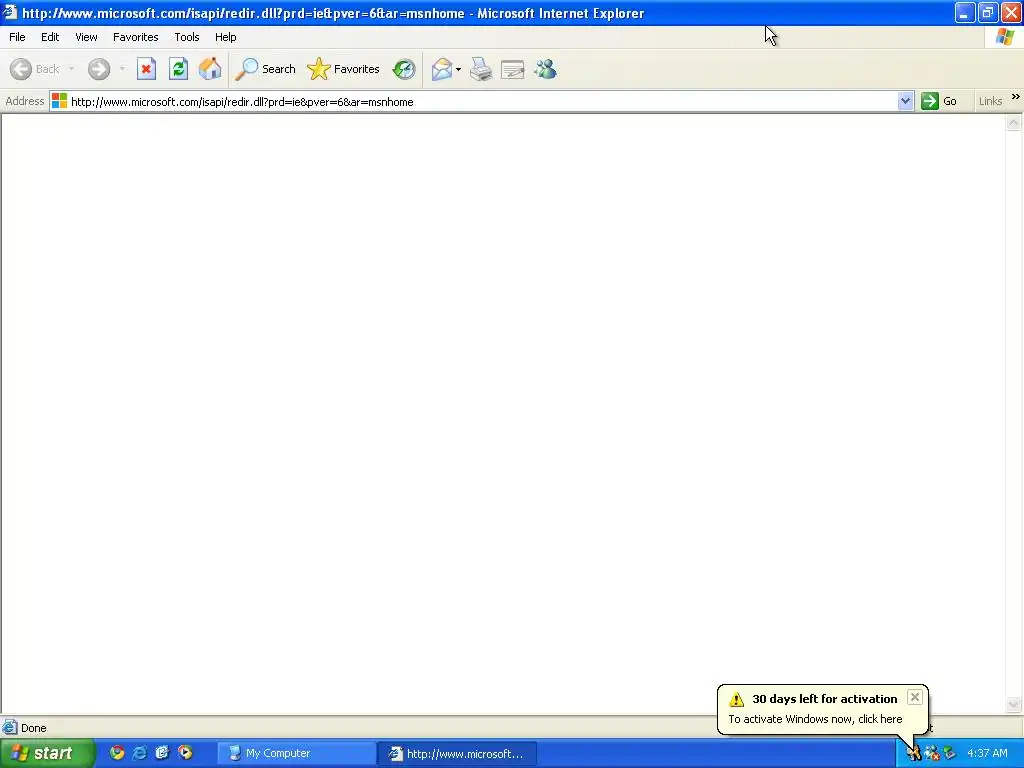This screenshot has height=768, width=1024.
Task: Click the Windows activation keys tray icon
Action: [914, 754]
